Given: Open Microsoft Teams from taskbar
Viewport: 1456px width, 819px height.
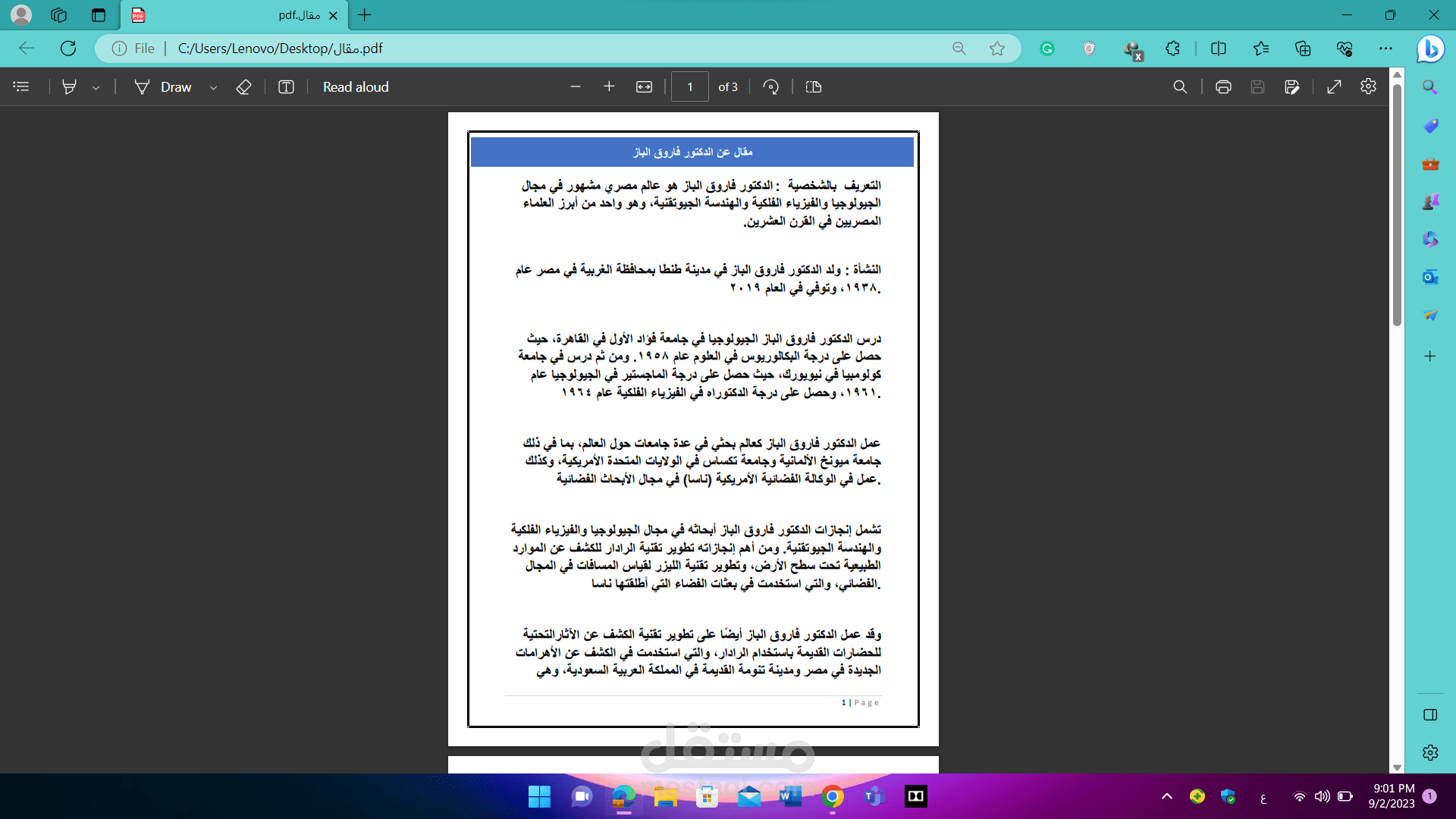Looking at the screenshot, I should pos(874,796).
